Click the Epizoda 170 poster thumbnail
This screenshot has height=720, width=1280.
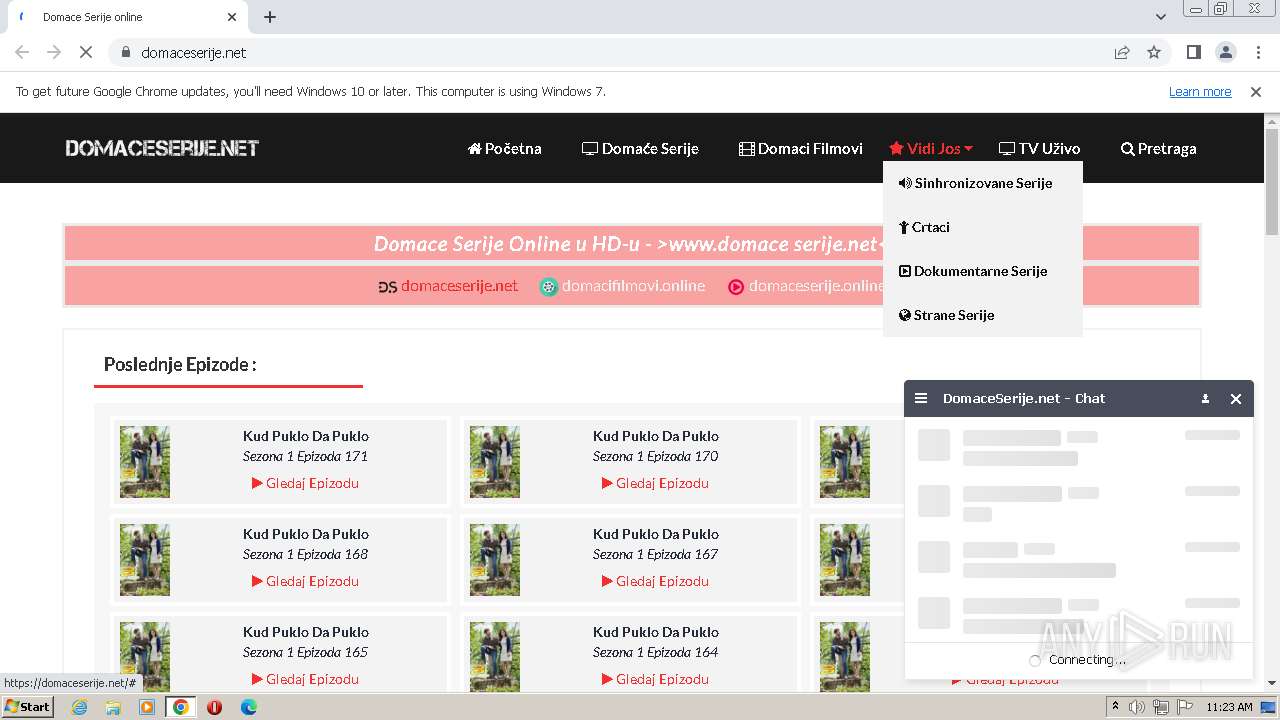click(x=495, y=462)
